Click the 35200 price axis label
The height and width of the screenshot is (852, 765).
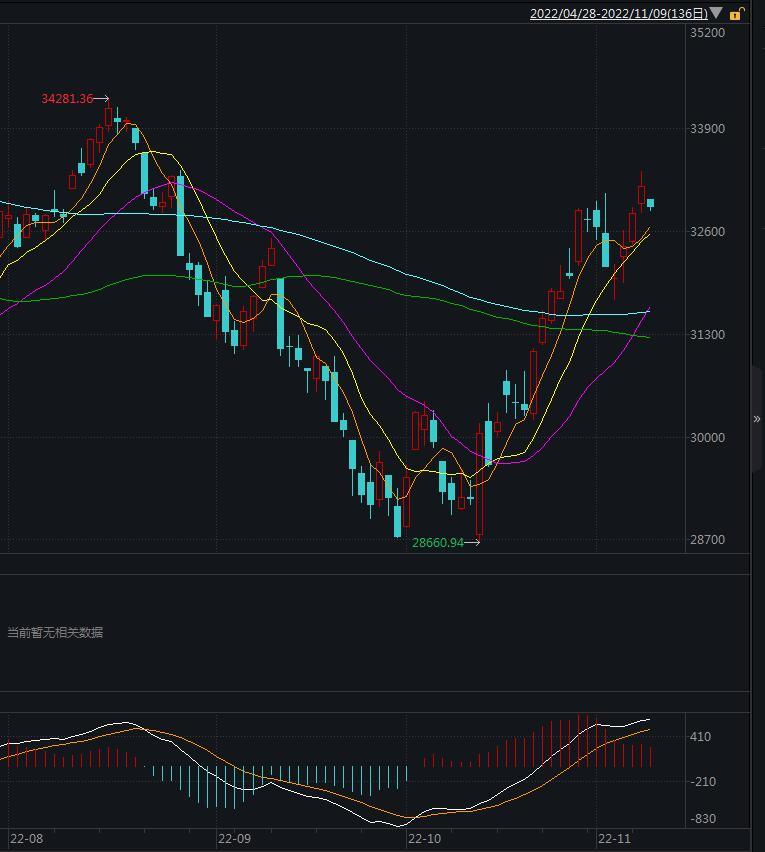pos(707,33)
